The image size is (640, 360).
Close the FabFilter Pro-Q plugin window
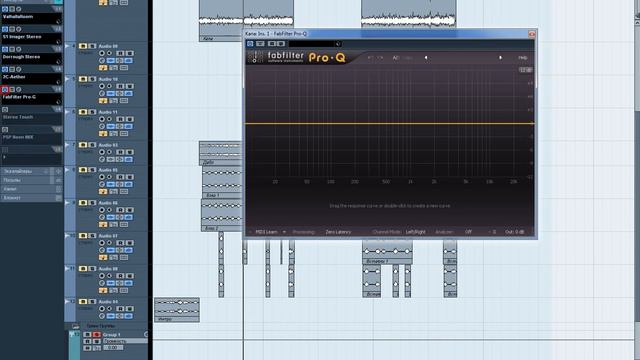(531, 34)
